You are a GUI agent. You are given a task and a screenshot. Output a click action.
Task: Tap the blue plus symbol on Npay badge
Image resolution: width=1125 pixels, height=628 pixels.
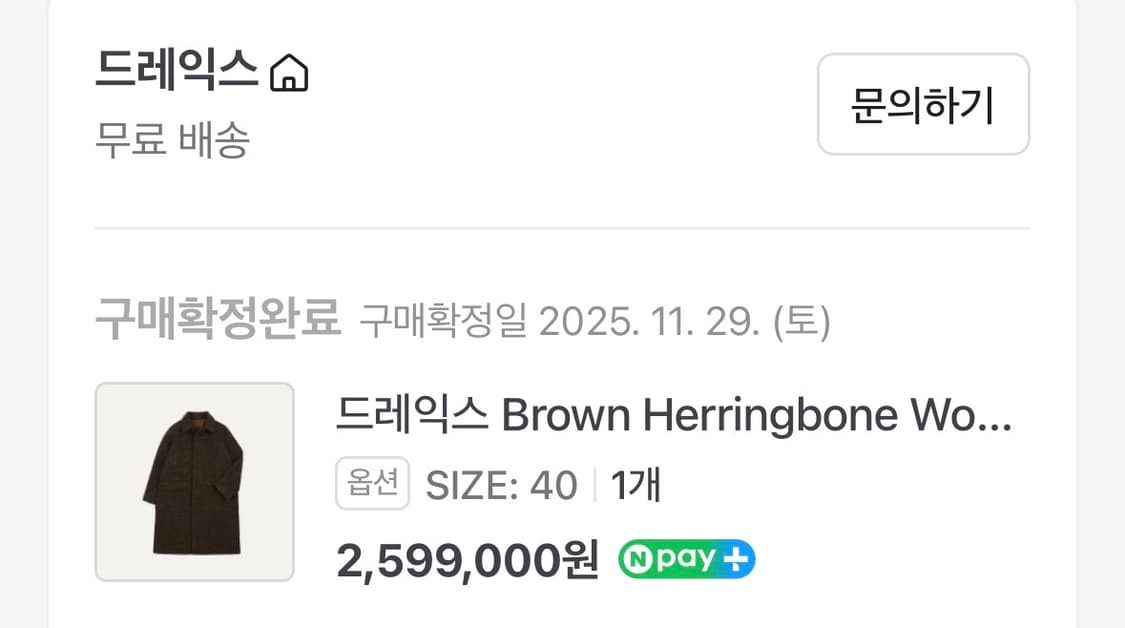tap(736, 559)
